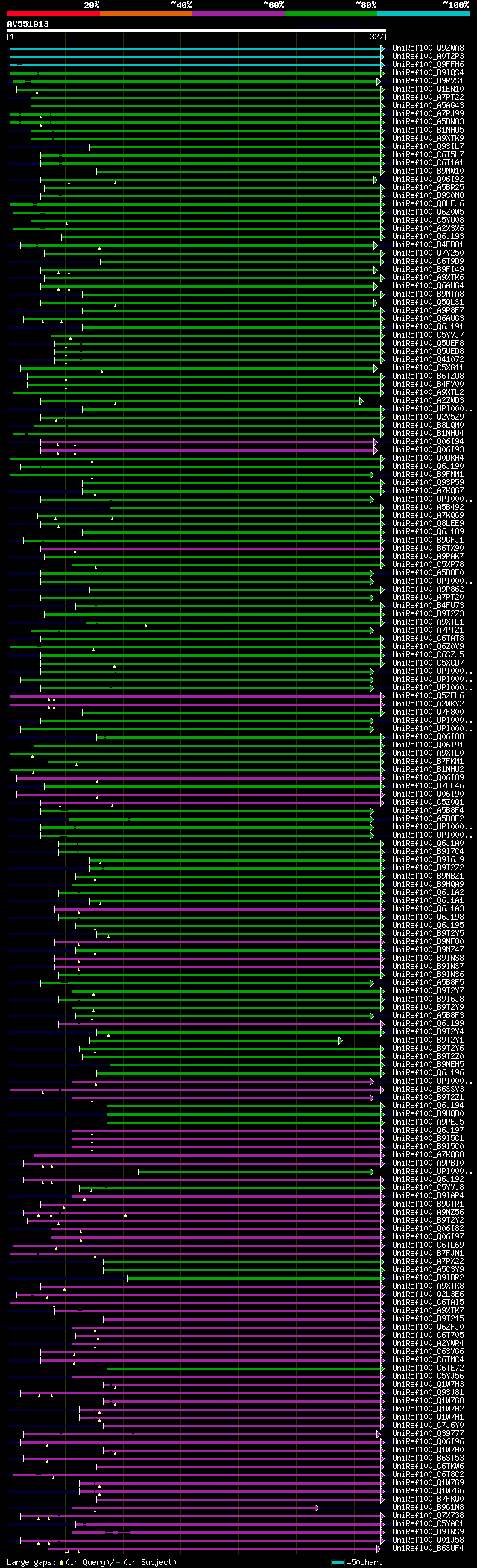Open the UniRef100_Q9FFH6 hit label
The image size is (477, 1568).
[x=428, y=65]
